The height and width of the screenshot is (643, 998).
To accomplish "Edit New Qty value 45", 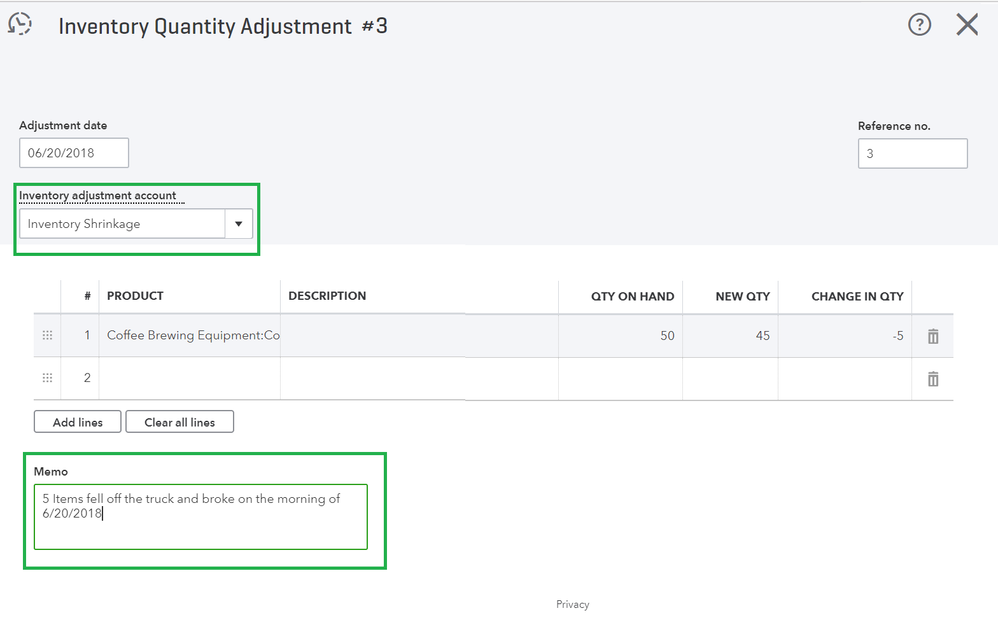I will pos(730,336).
